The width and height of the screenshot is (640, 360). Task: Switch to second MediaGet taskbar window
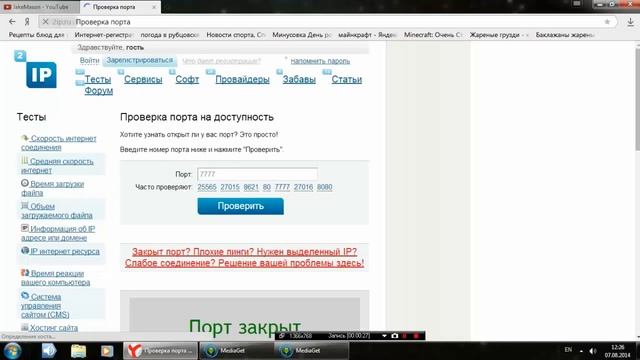click(311, 351)
